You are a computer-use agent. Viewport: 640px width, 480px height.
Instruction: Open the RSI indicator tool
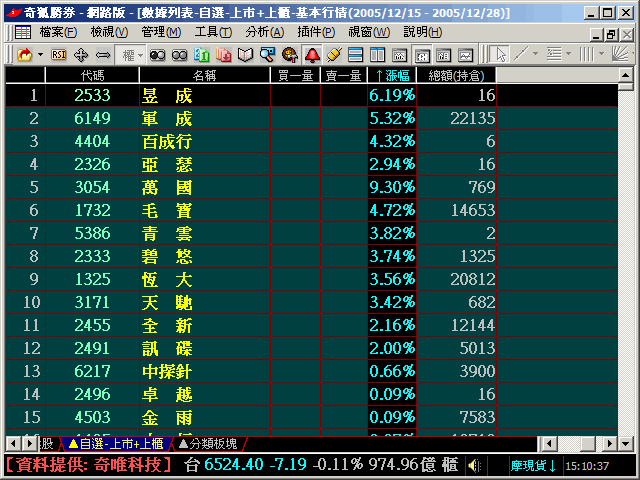(x=59, y=55)
